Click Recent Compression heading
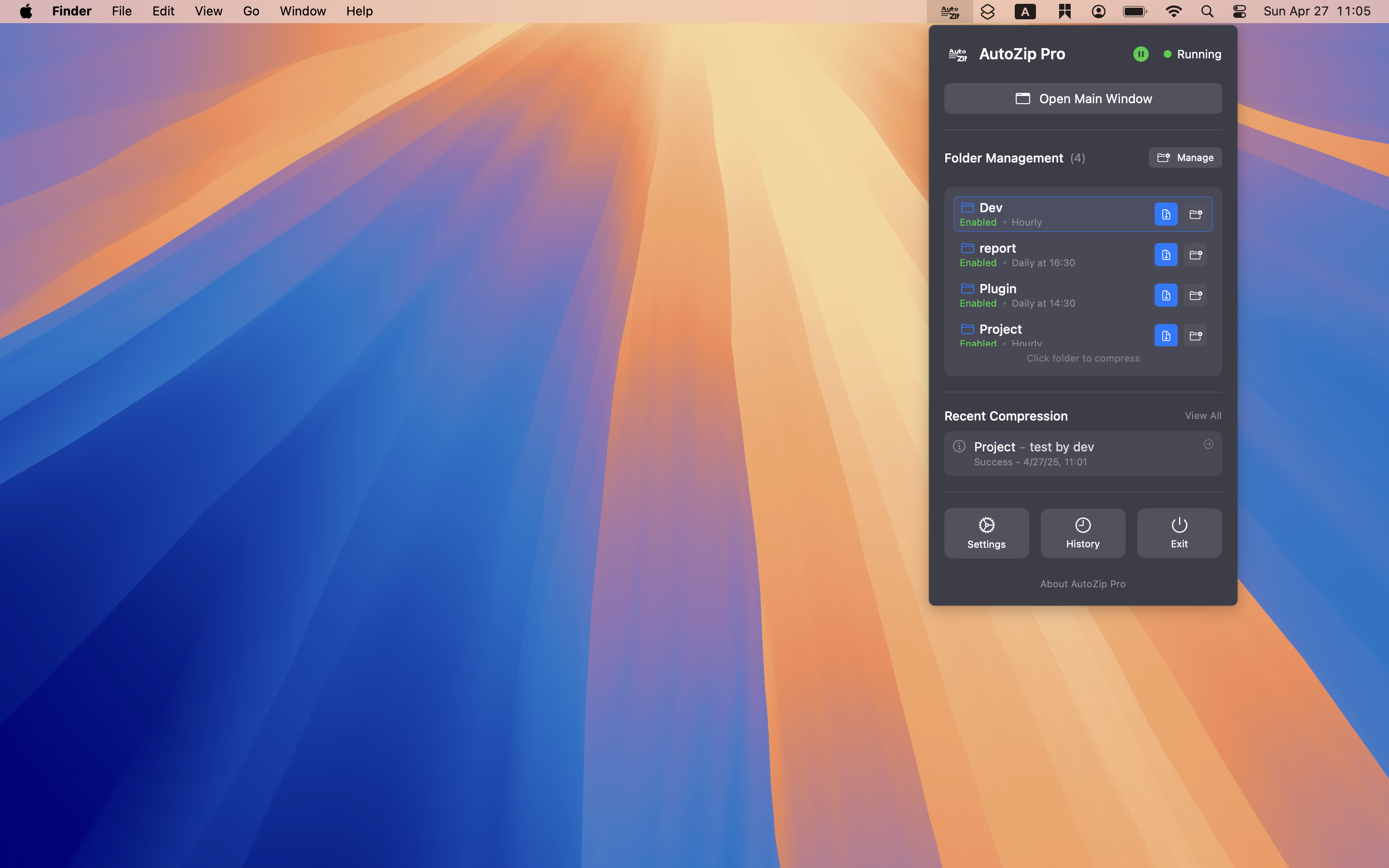Image resolution: width=1389 pixels, height=868 pixels. point(1006,416)
